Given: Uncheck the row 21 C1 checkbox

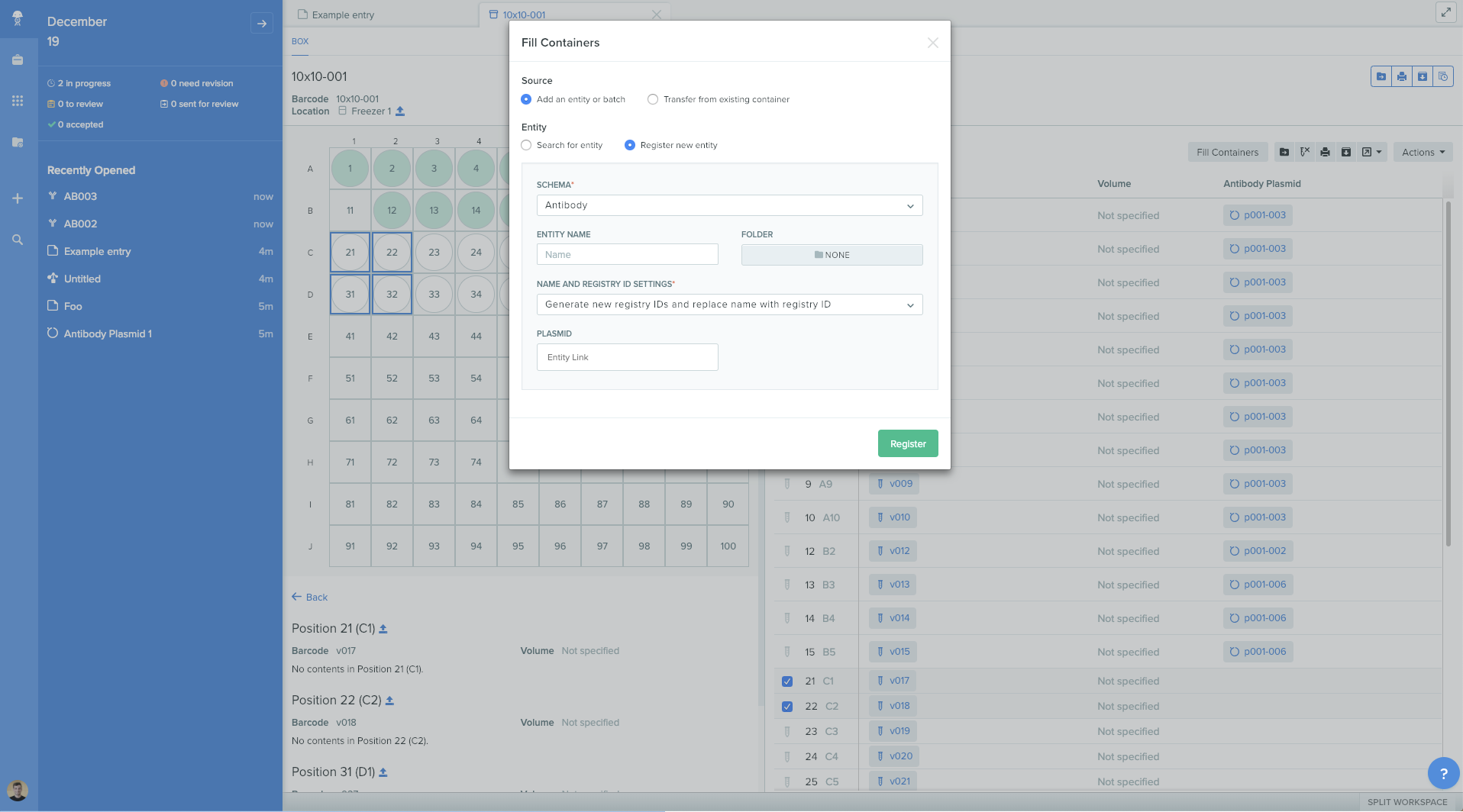Looking at the screenshot, I should pos(787,681).
